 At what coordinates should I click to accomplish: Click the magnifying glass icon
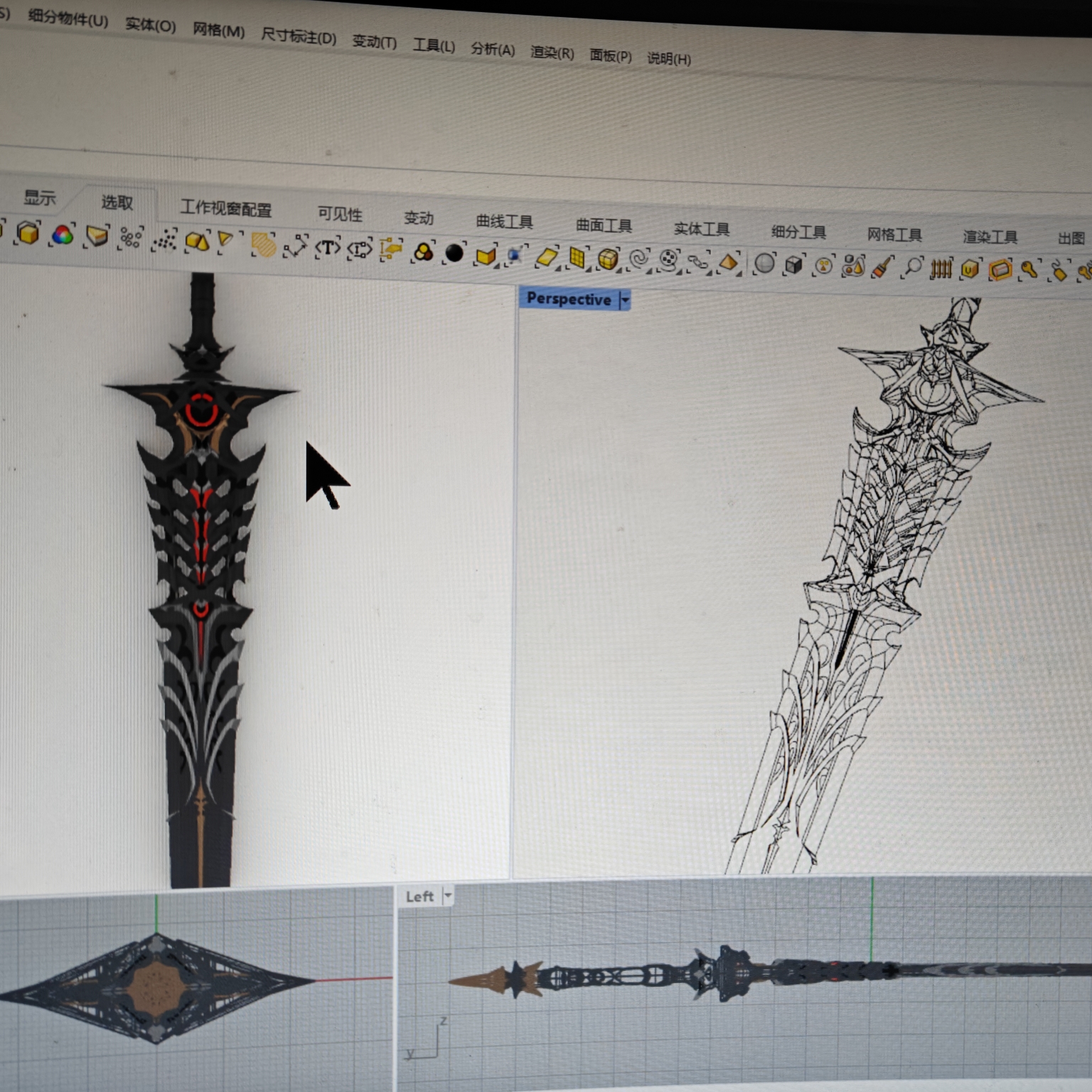point(912,267)
